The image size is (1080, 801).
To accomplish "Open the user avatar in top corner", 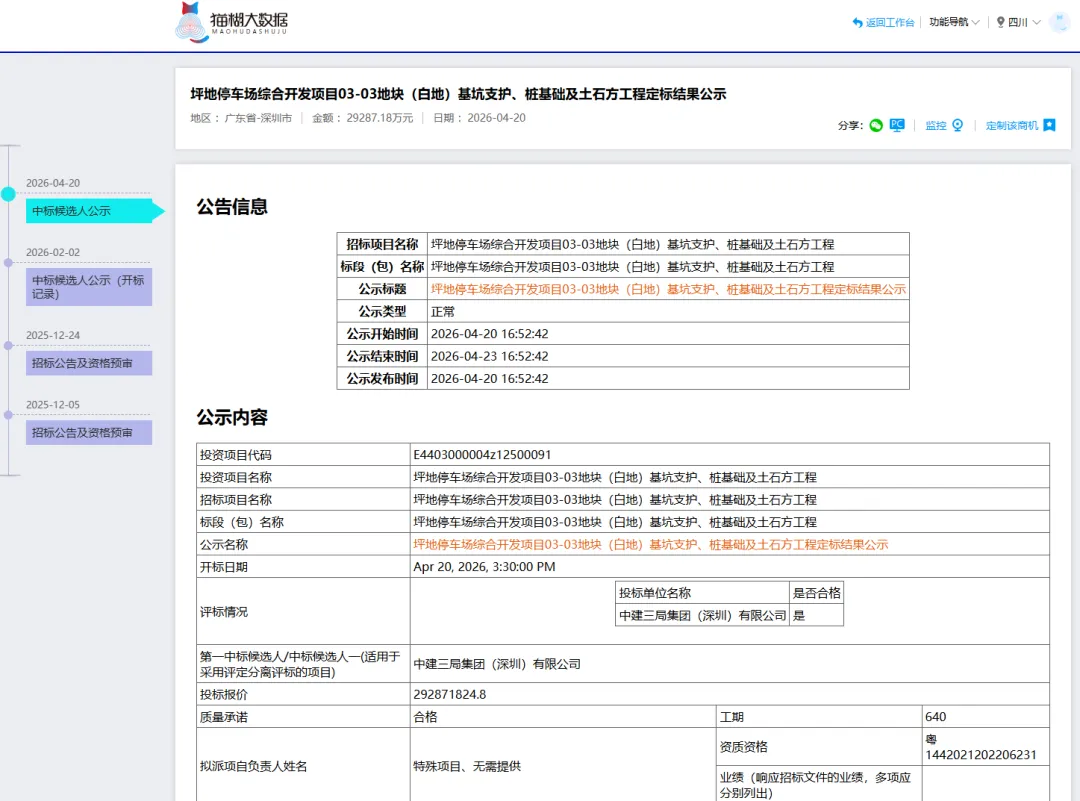I will point(1059,22).
